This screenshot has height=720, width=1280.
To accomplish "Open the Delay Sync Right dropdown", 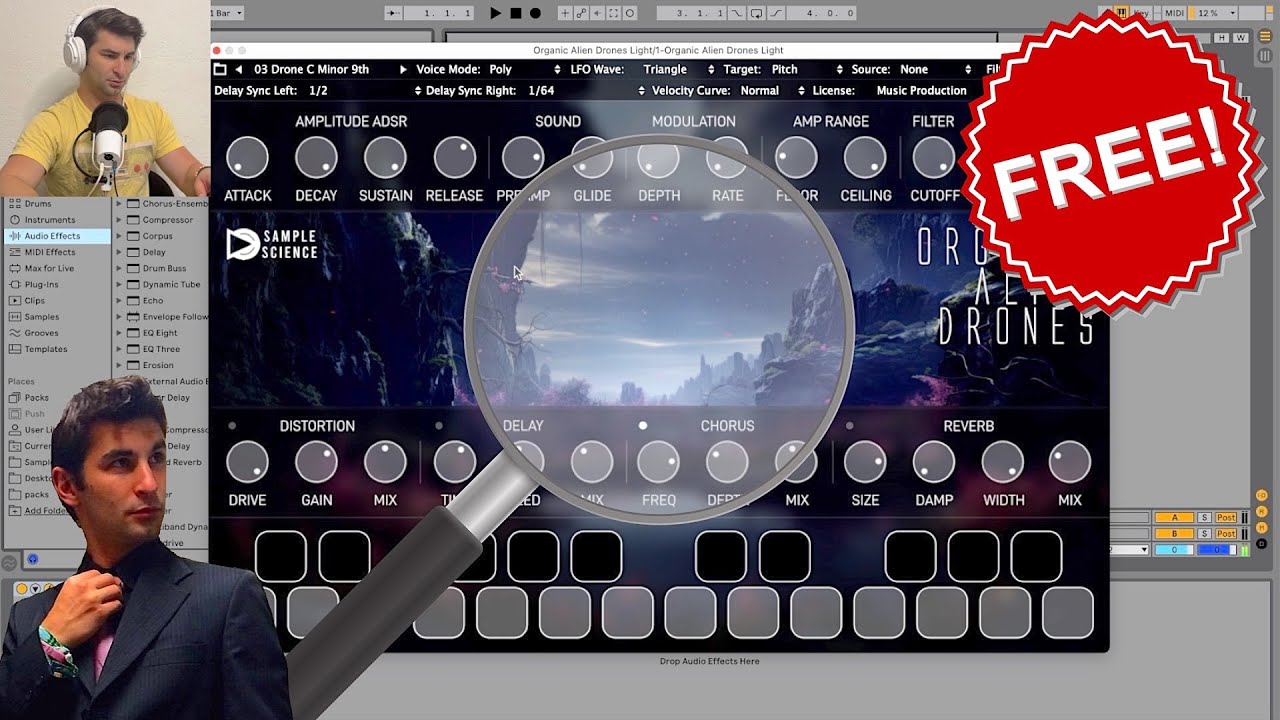I will pos(588,91).
